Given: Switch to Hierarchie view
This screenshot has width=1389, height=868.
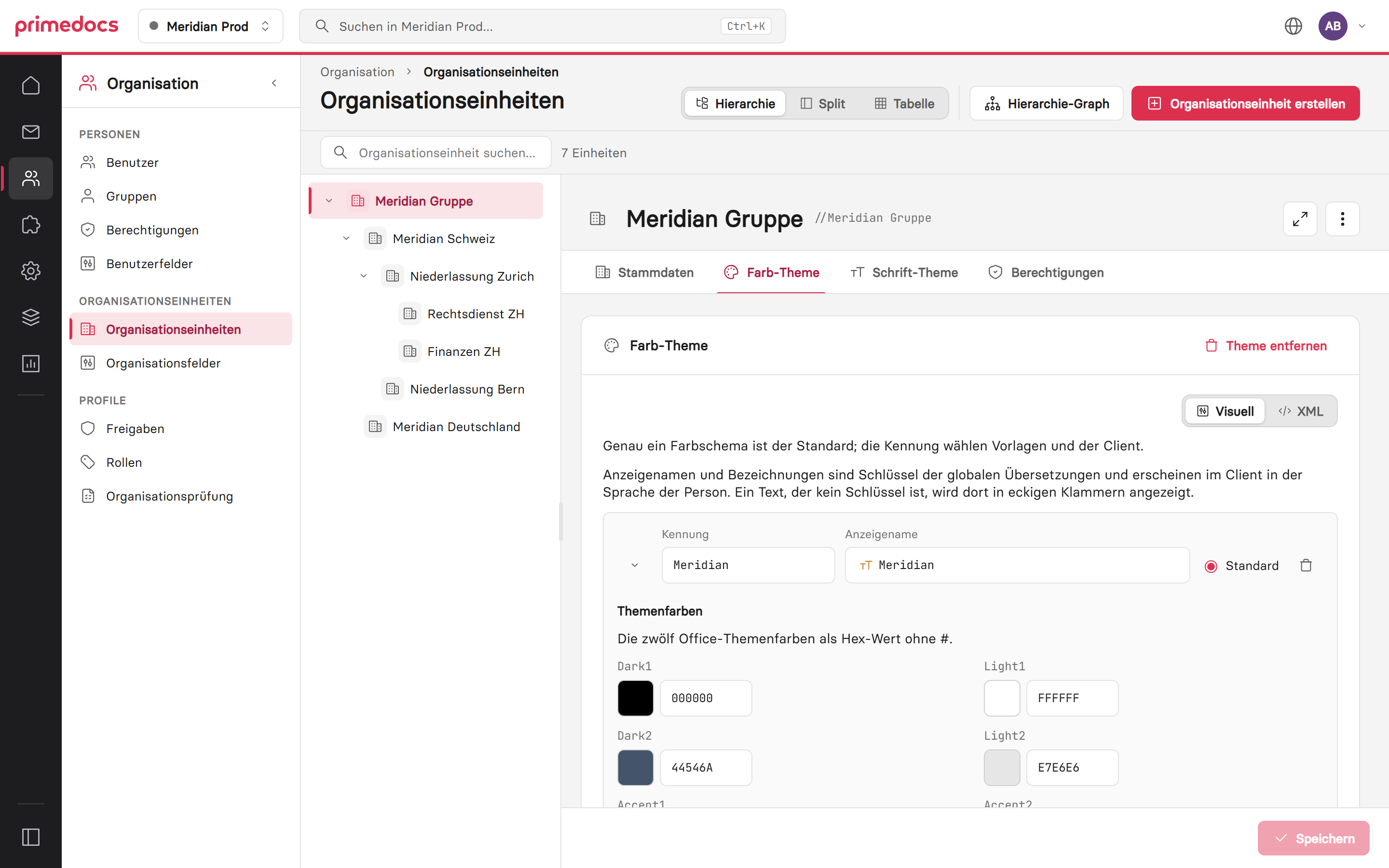Looking at the screenshot, I should (735, 103).
